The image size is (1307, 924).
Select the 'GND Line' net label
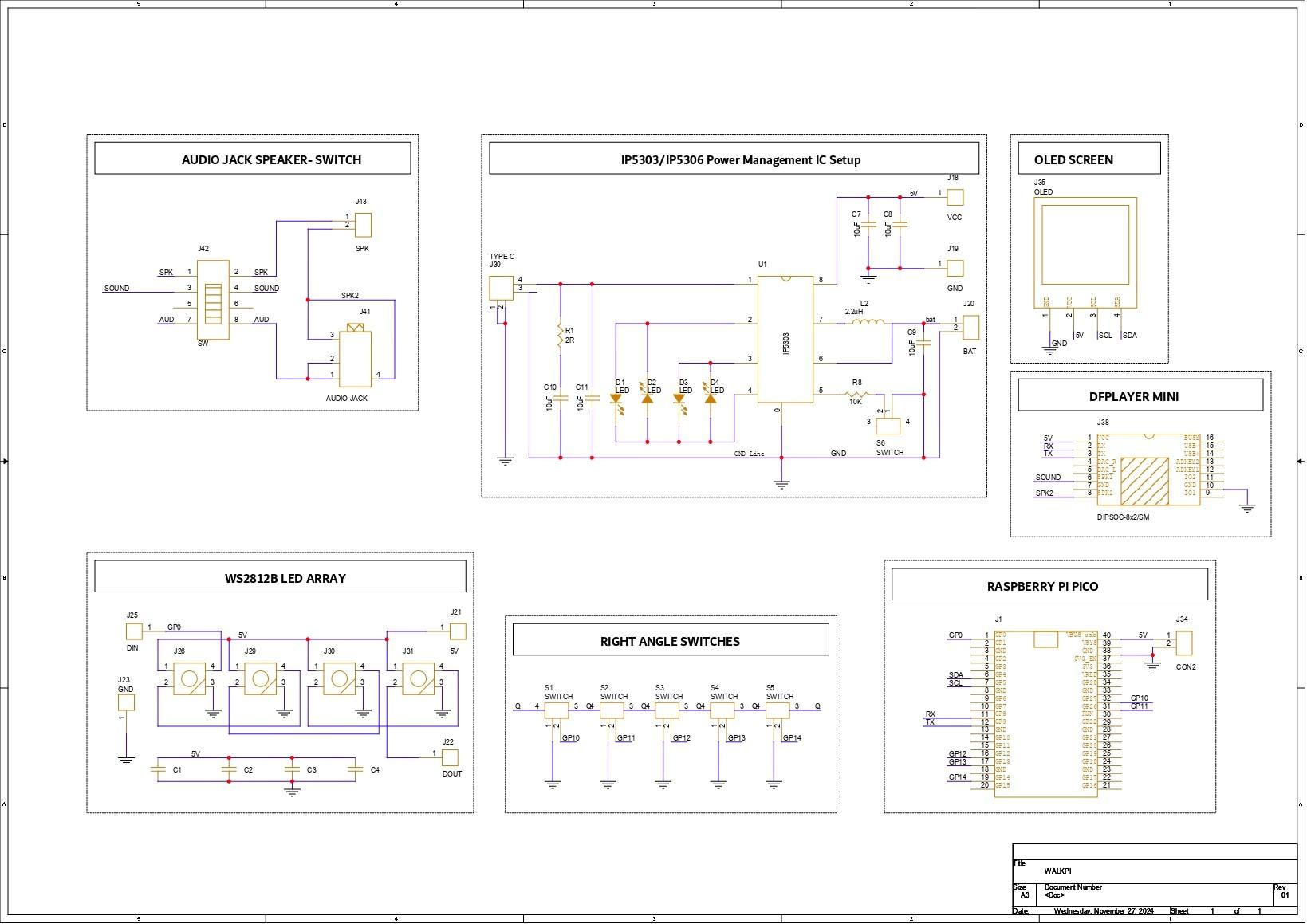pos(749,454)
